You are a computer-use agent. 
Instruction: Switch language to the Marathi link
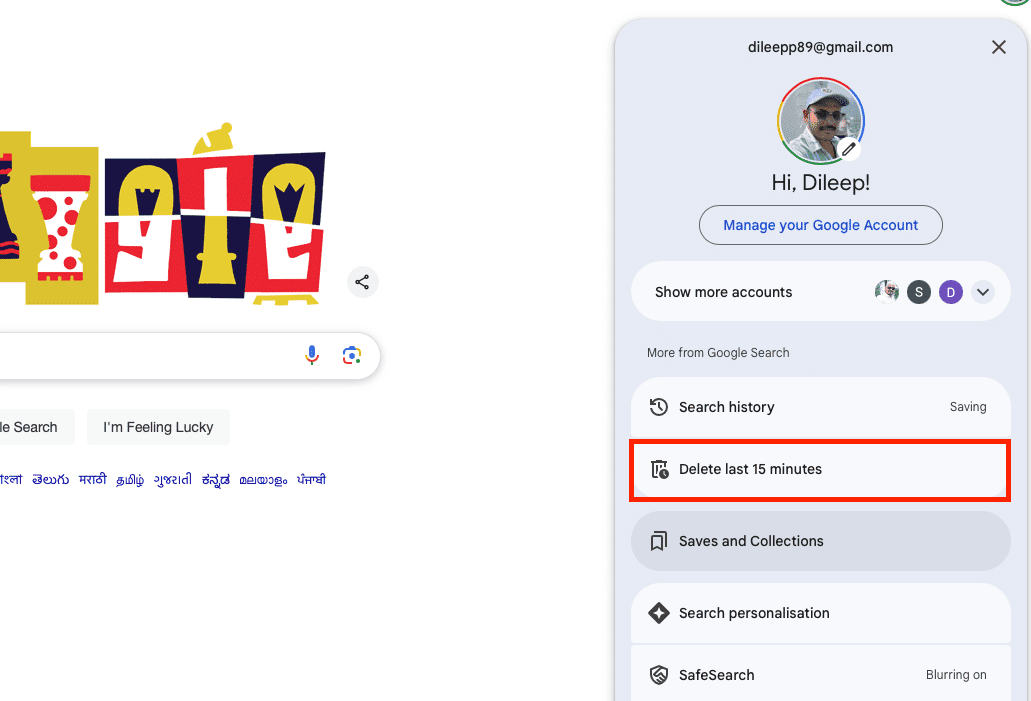92,480
